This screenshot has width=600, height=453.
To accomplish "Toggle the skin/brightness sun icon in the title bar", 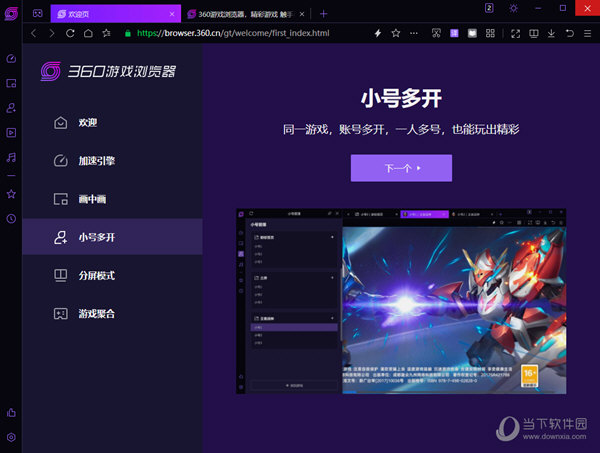I will point(514,8).
